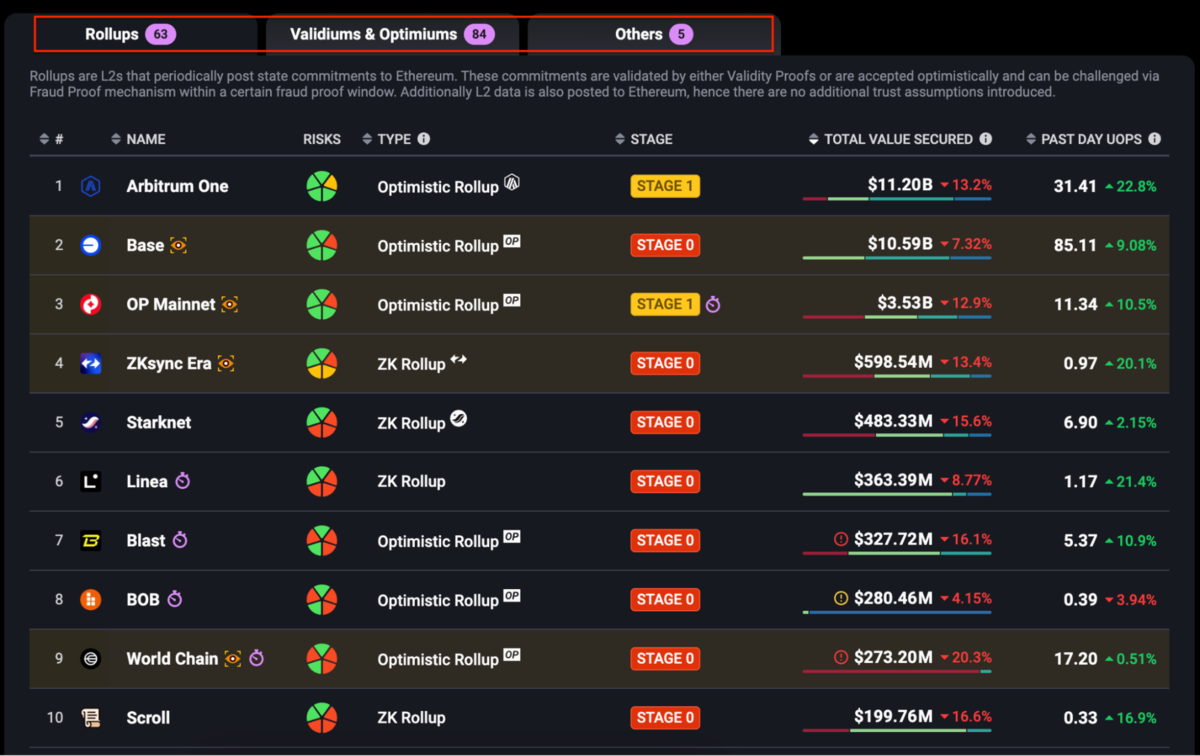Click the OP stack badge in the Blast row
The height and width of the screenshot is (756, 1200).
tap(512, 536)
